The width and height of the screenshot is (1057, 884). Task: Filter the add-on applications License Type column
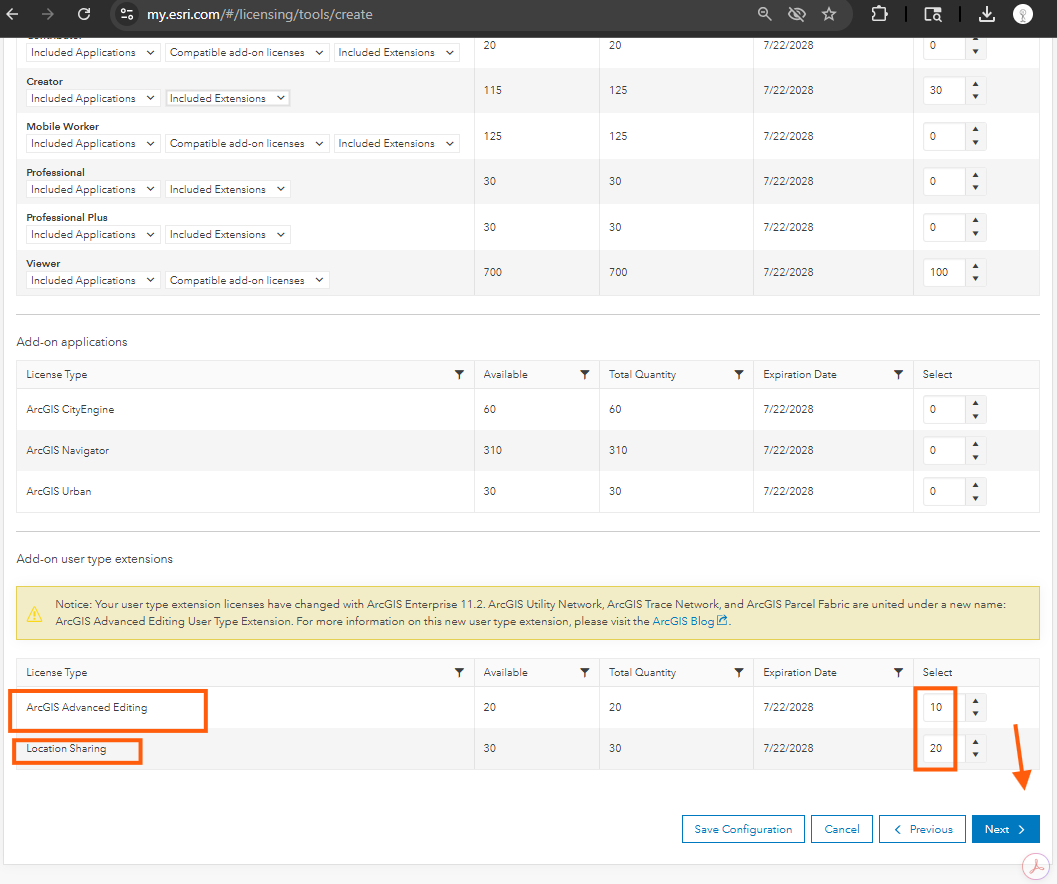[x=459, y=375]
